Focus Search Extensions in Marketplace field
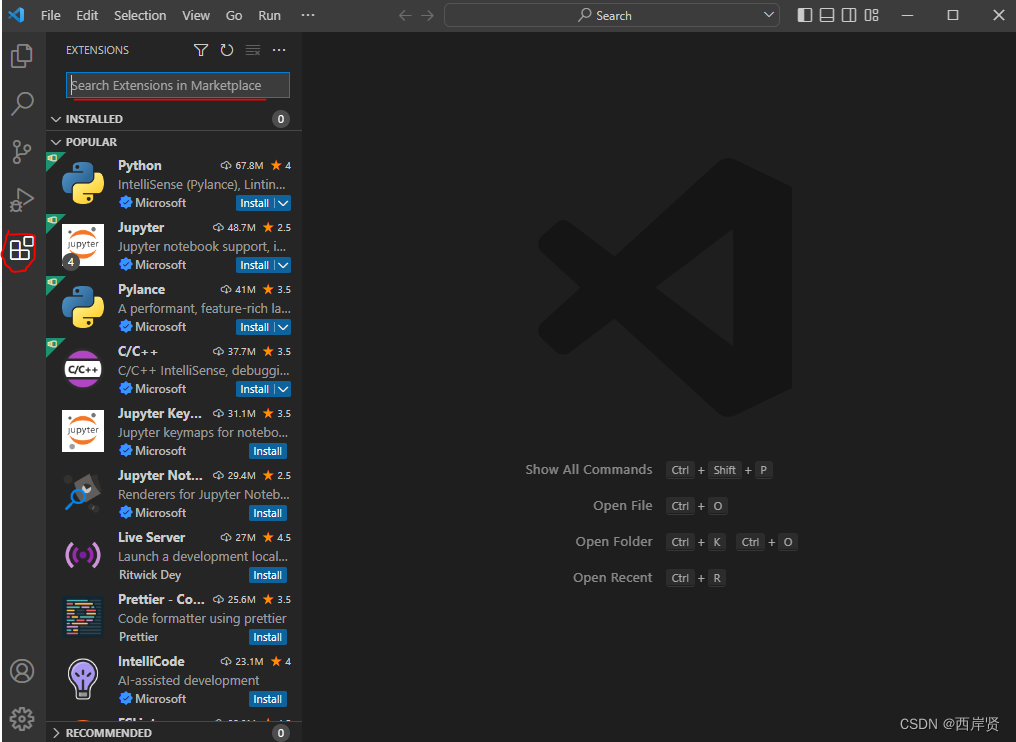This screenshot has width=1016, height=742. tap(178, 85)
